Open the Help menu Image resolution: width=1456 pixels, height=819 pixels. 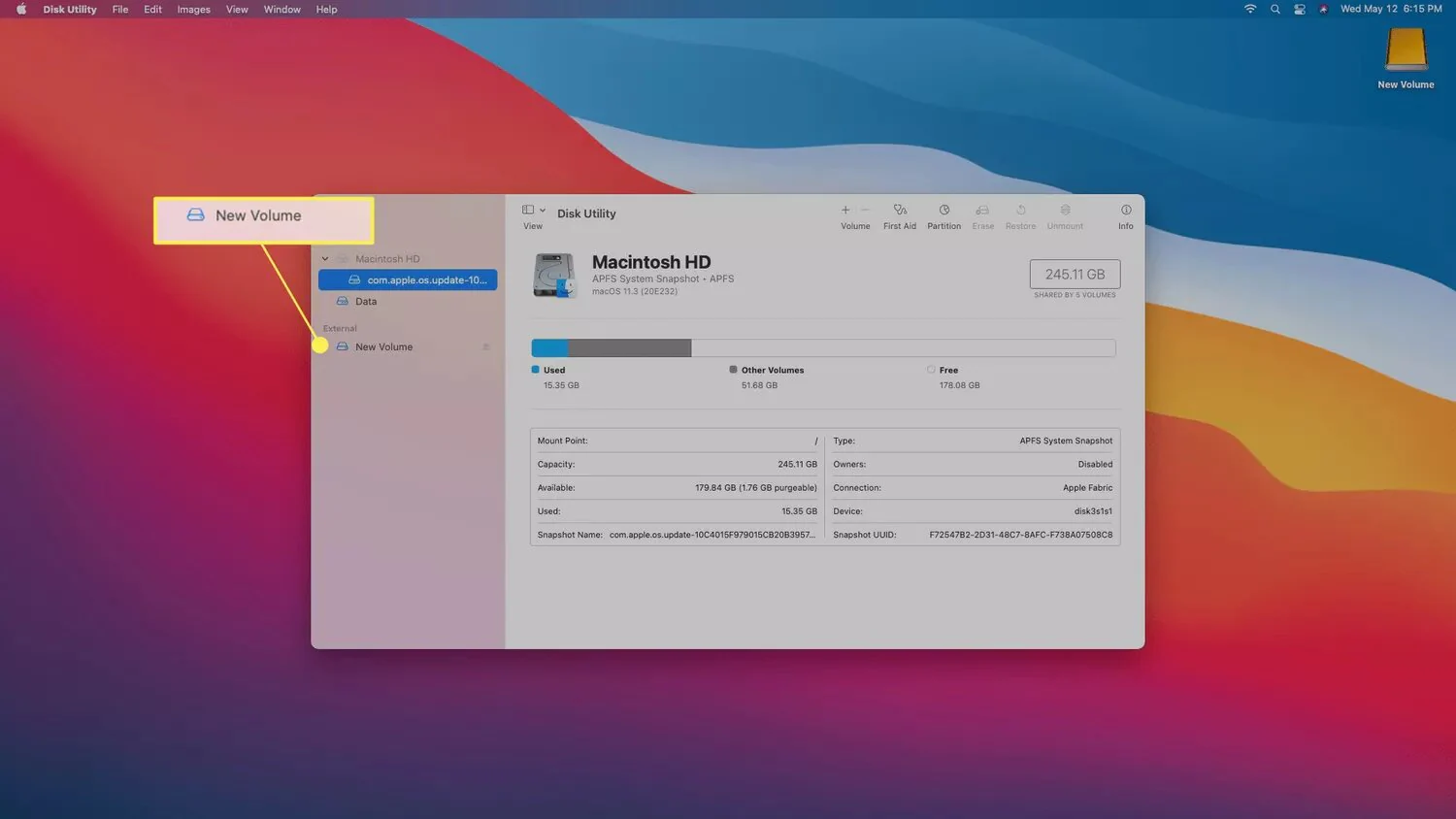[327, 10]
